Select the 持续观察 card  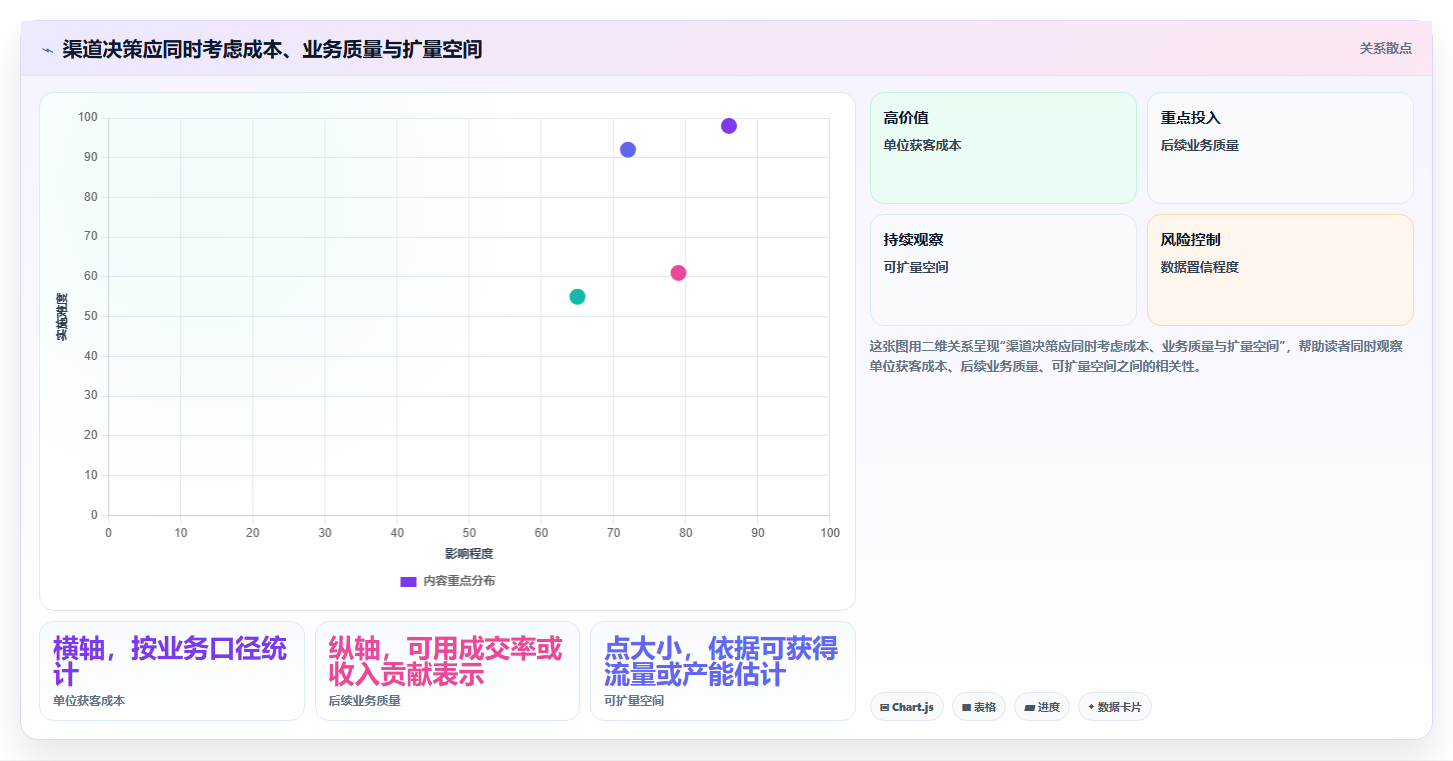1003,270
